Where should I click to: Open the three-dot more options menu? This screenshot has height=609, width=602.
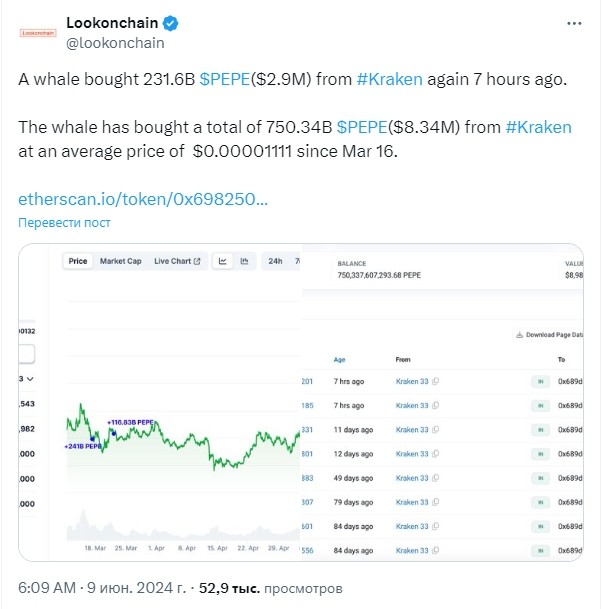coord(574,24)
